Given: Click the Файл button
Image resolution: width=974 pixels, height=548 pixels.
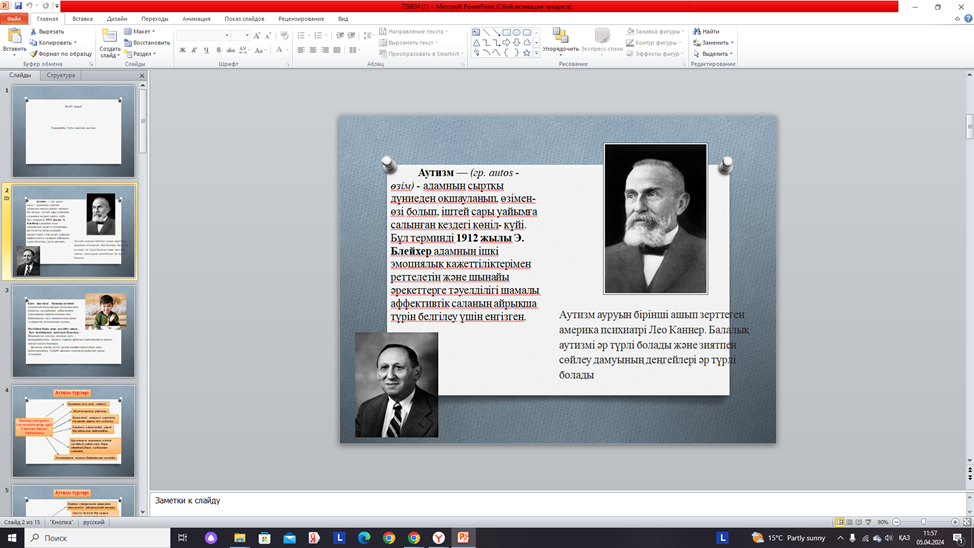Looking at the screenshot, I should pyautogui.click(x=14, y=19).
